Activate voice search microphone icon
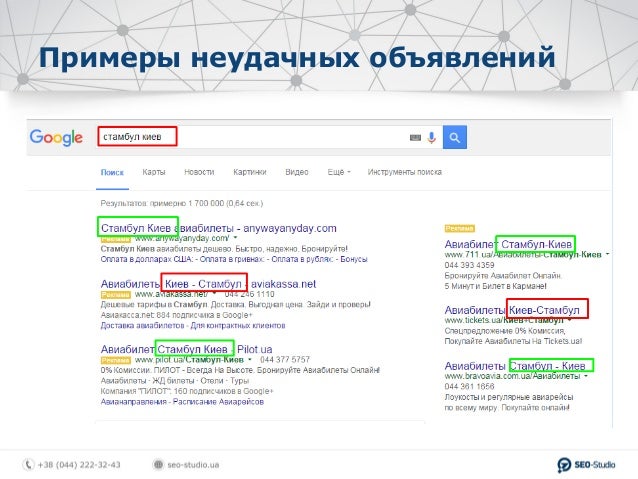This screenshot has width=638, height=479. pyautogui.click(x=432, y=138)
